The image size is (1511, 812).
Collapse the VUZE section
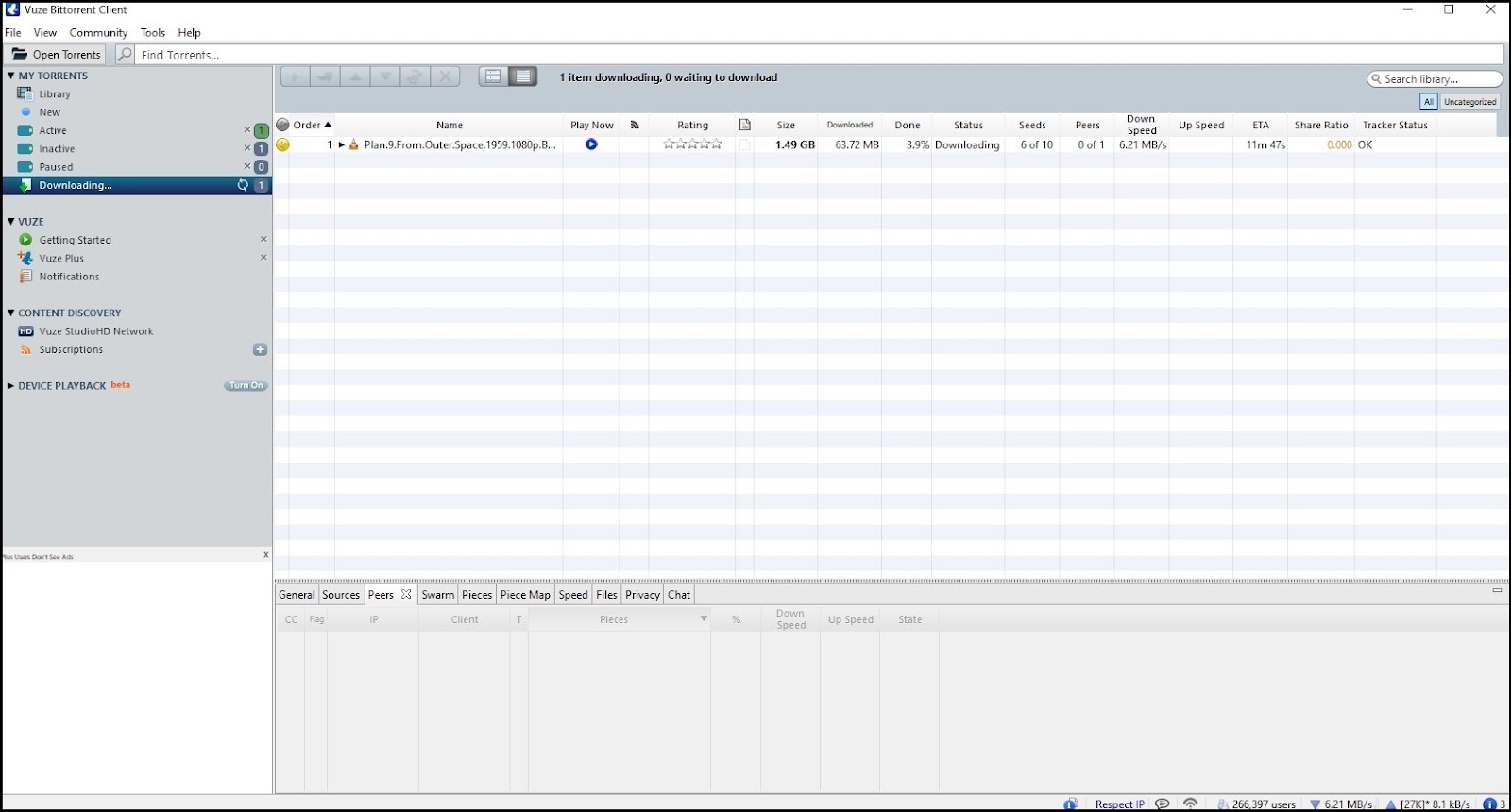coord(11,221)
